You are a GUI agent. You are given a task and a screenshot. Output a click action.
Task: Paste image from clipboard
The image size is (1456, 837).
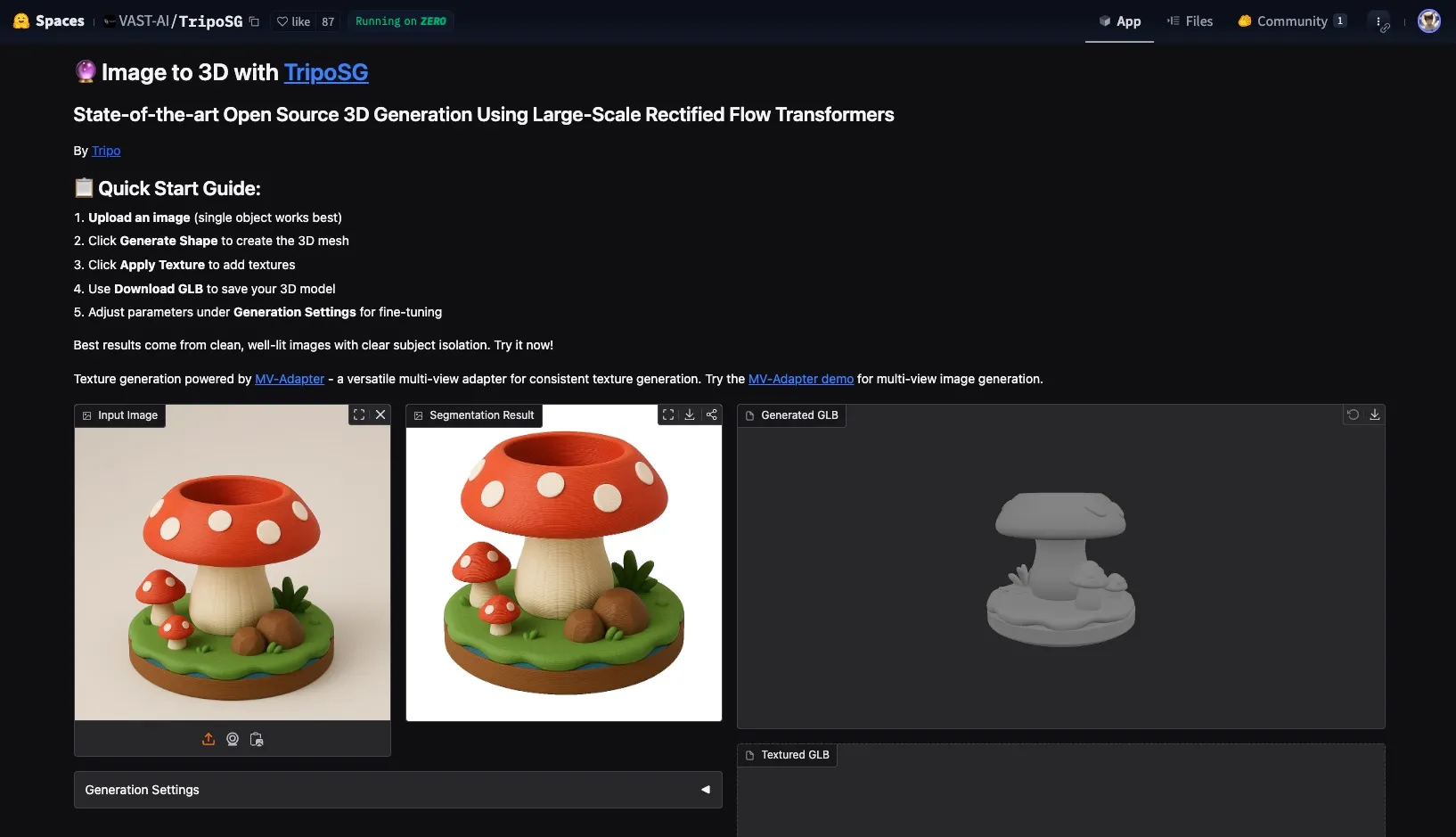click(257, 739)
